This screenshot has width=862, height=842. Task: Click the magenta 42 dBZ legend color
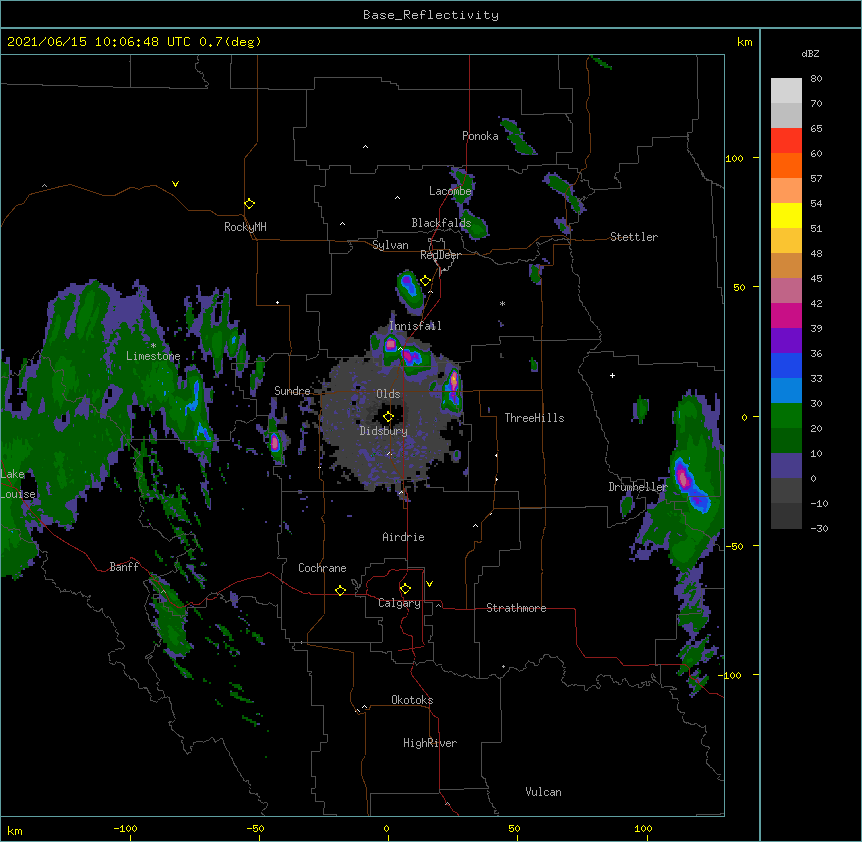point(786,315)
